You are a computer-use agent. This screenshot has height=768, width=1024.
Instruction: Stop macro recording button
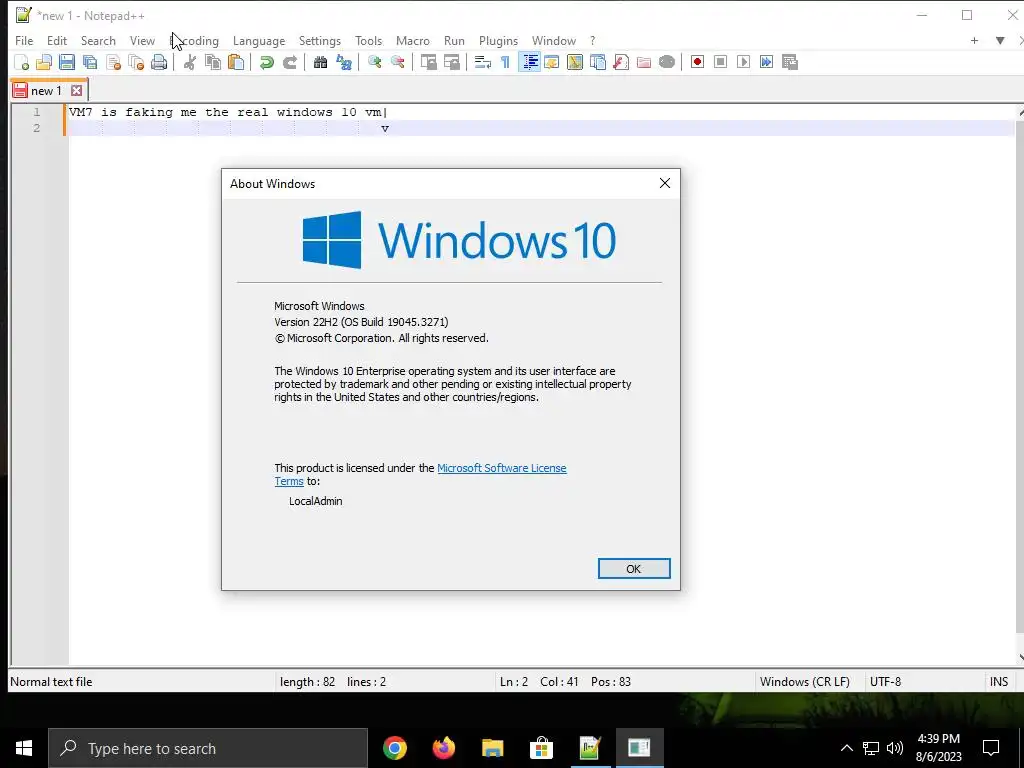click(720, 62)
